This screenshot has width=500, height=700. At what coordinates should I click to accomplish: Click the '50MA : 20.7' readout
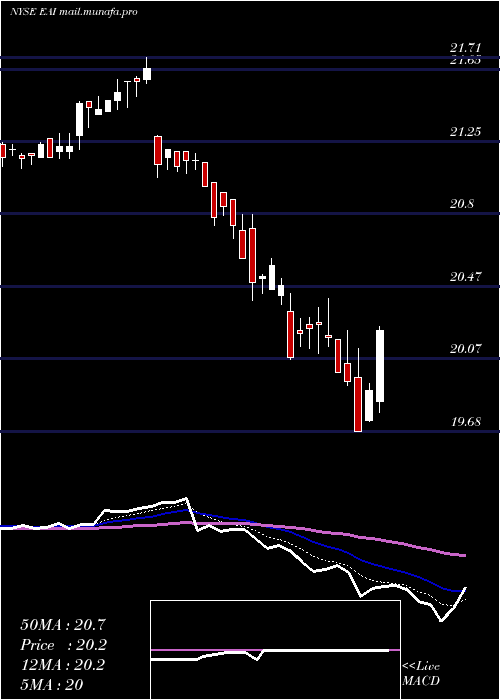(63, 625)
